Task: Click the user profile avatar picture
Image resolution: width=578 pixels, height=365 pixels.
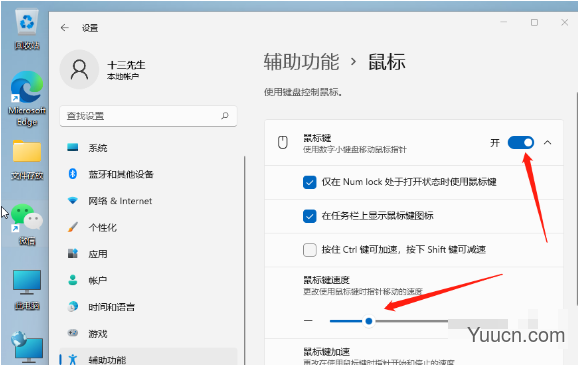Action: (x=79, y=69)
